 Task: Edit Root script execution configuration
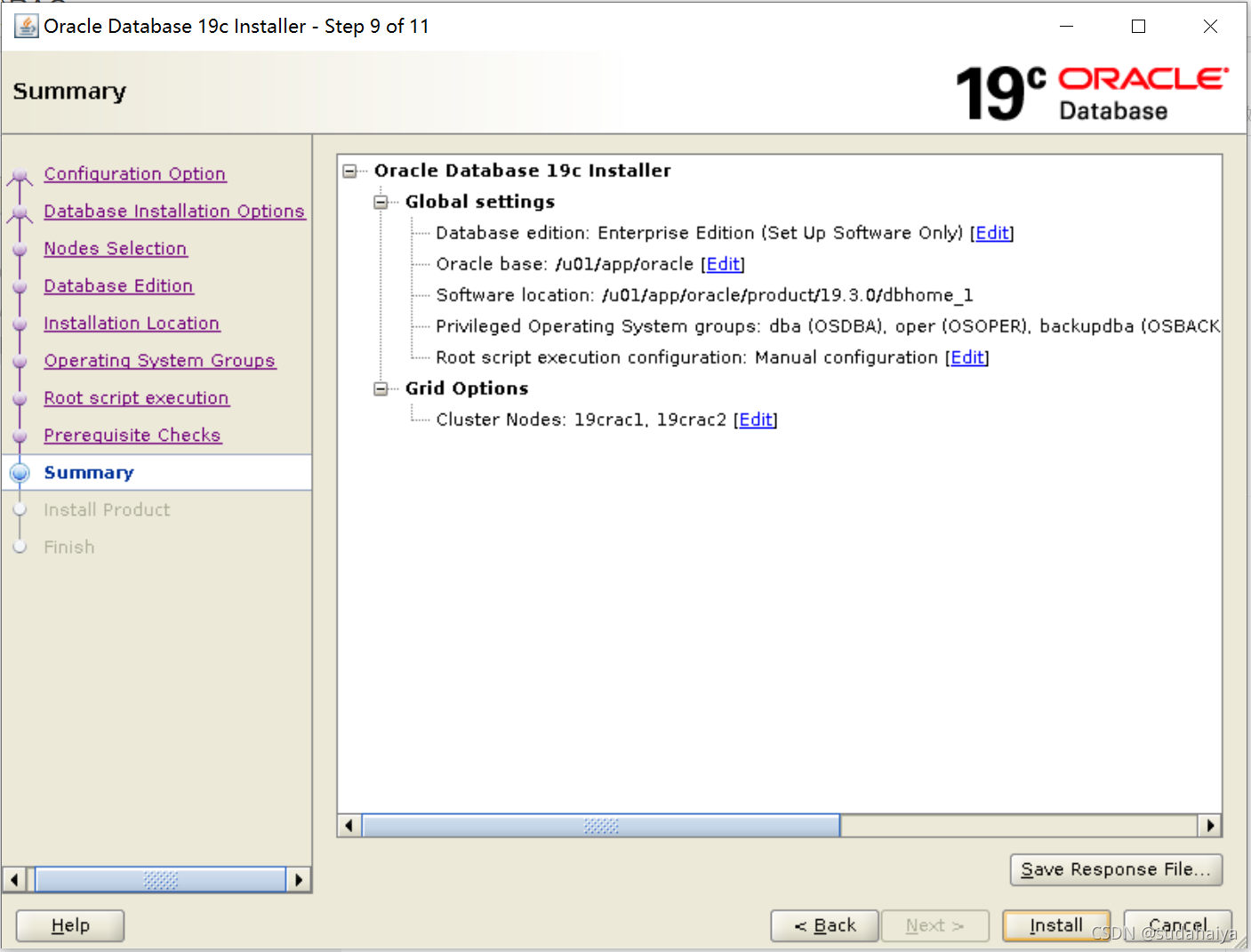(967, 357)
